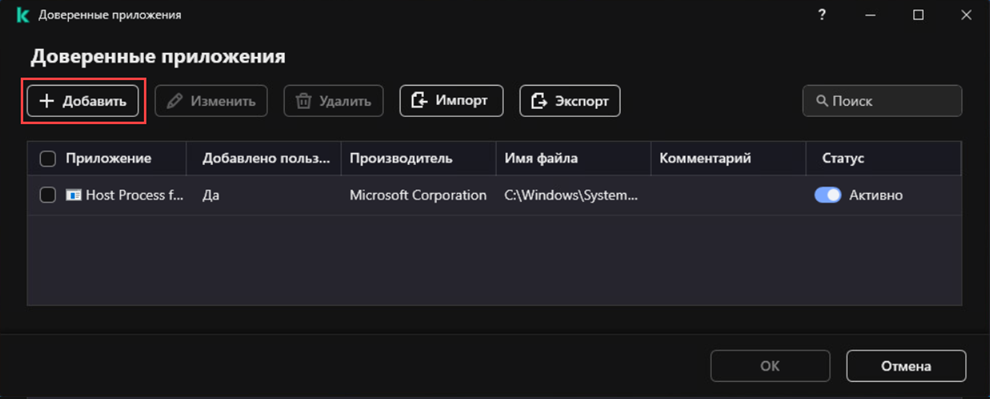Focus the Поиск search field

(x=882, y=101)
